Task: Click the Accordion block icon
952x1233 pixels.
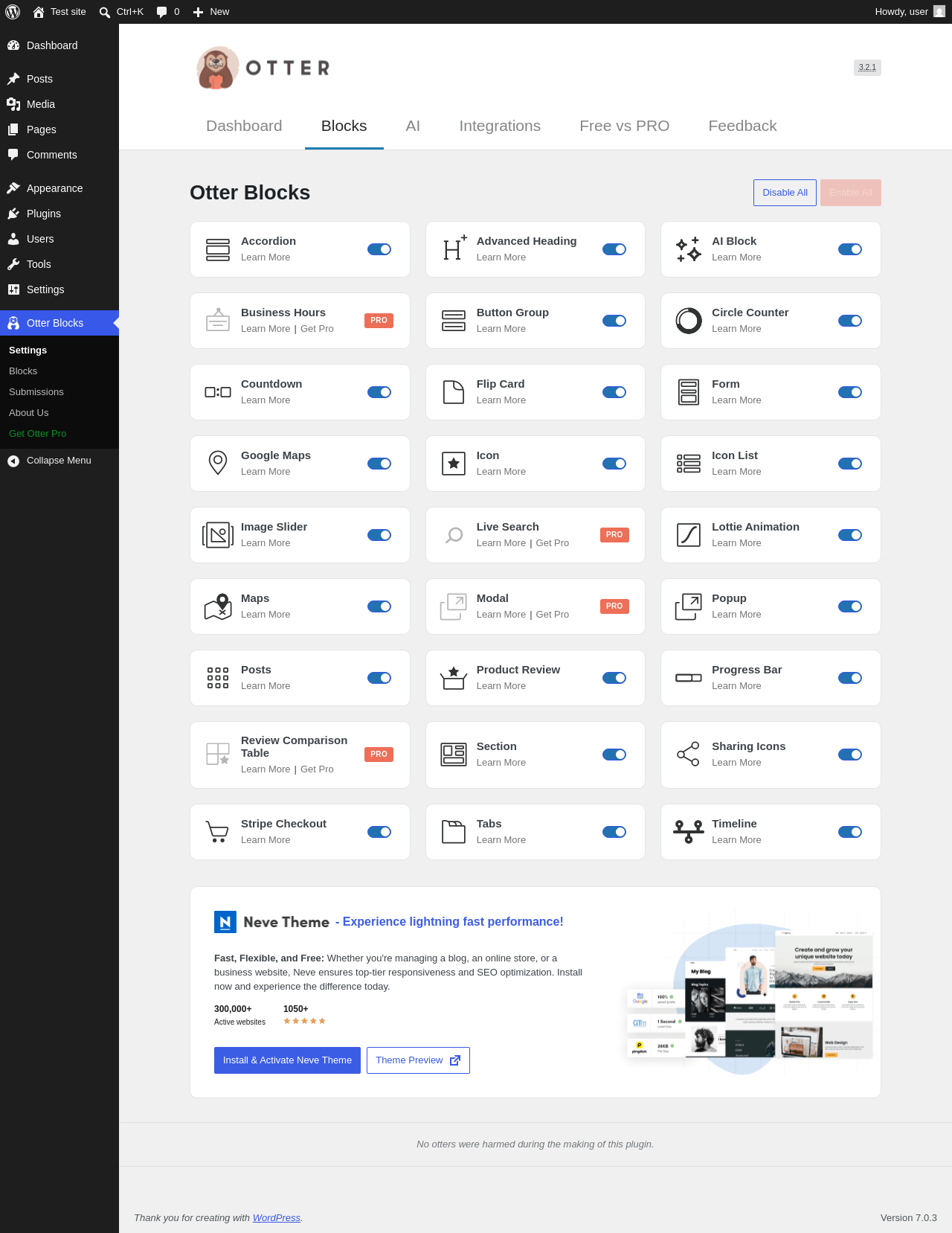Action: pos(218,249)
